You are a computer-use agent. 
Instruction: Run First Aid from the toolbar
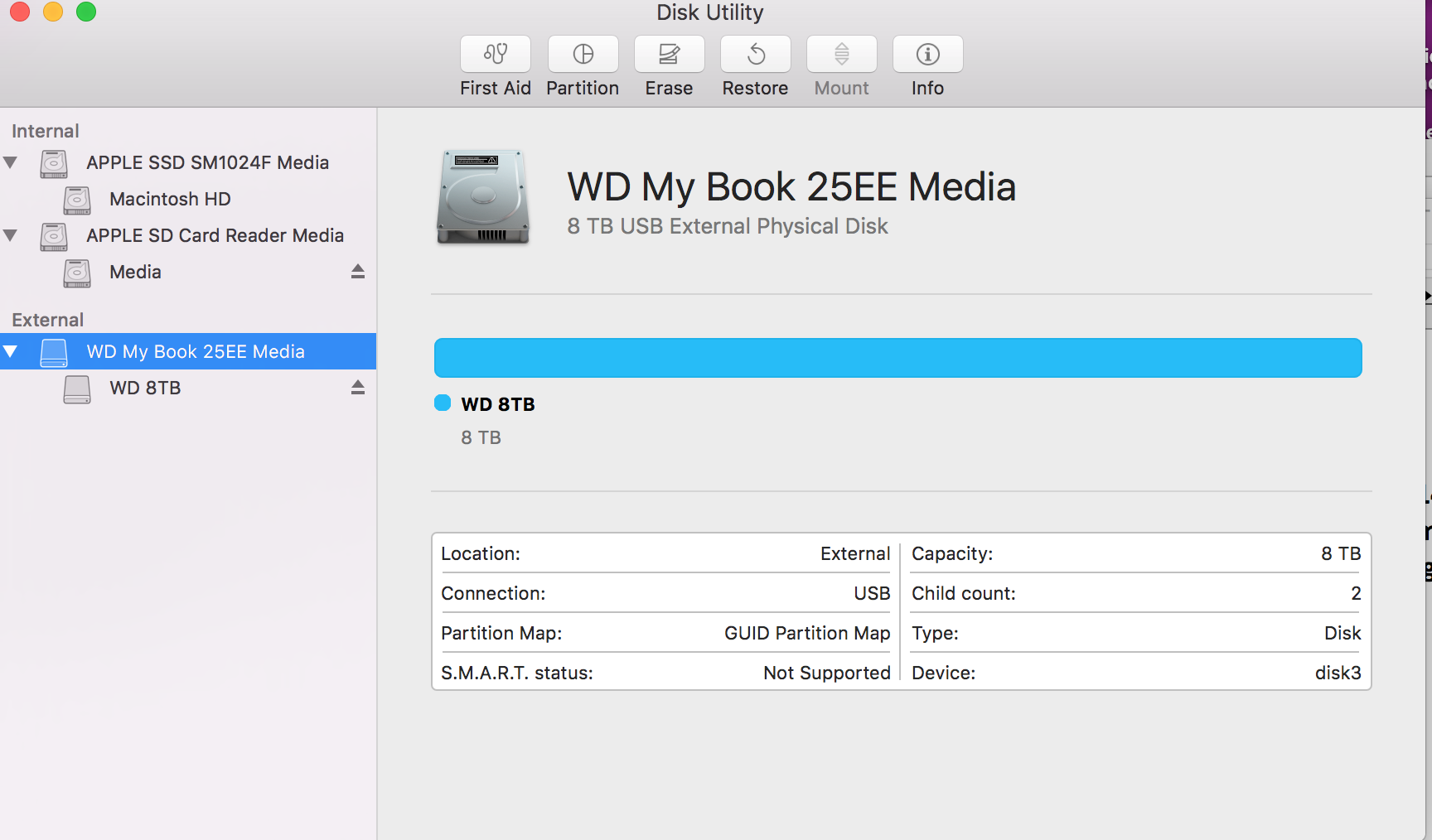[x=496, y=54]
